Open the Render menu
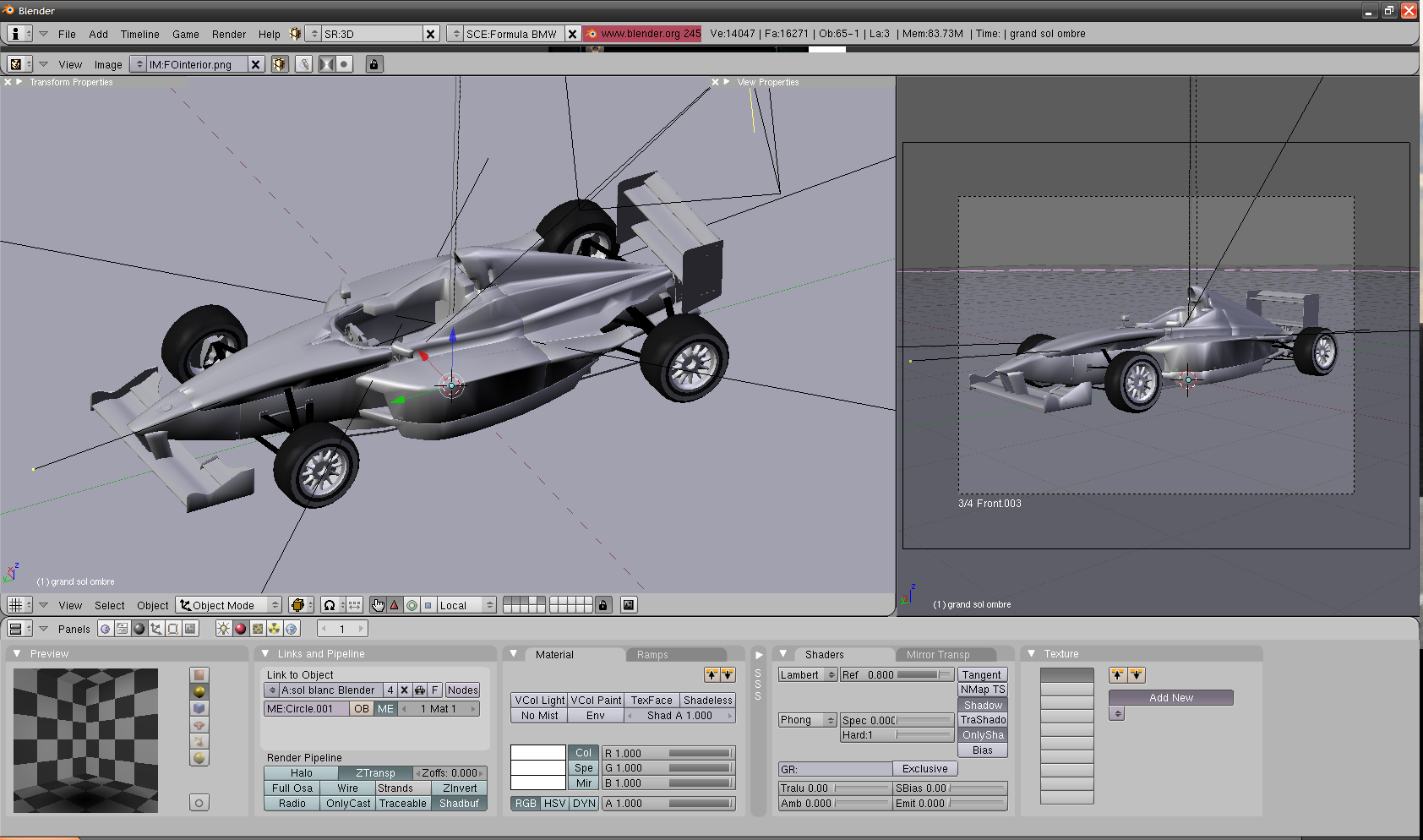The image size is (1423, 840). tap(229, 35)
